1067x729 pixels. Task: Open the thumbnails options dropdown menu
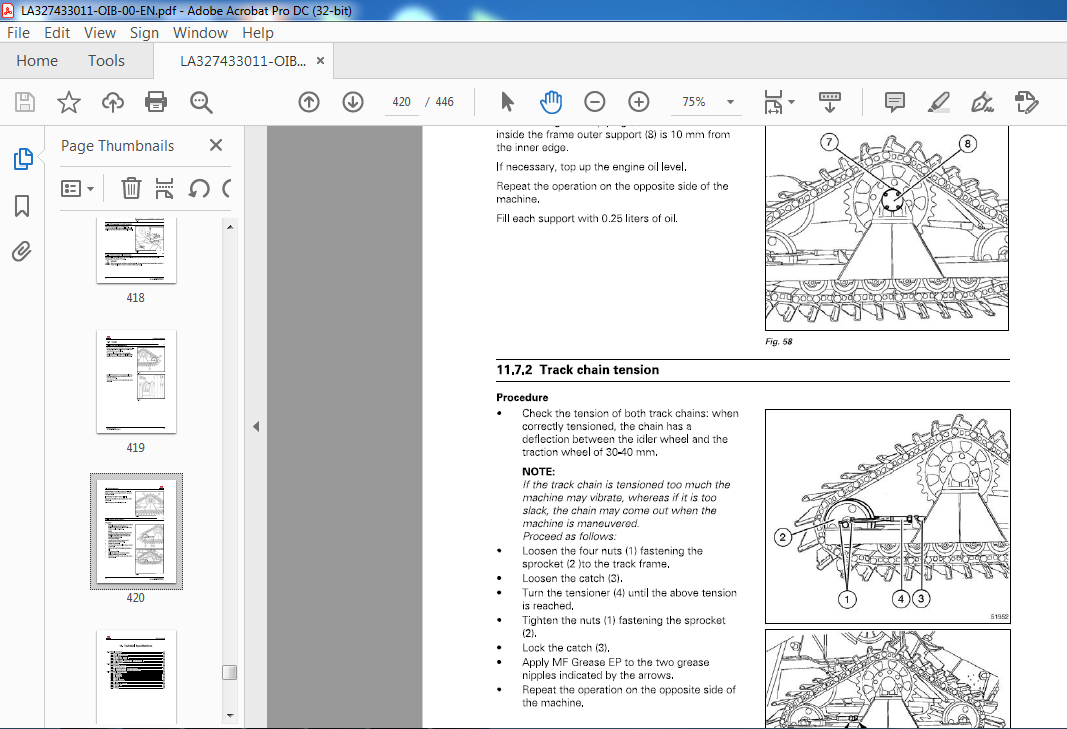(77, 189)
